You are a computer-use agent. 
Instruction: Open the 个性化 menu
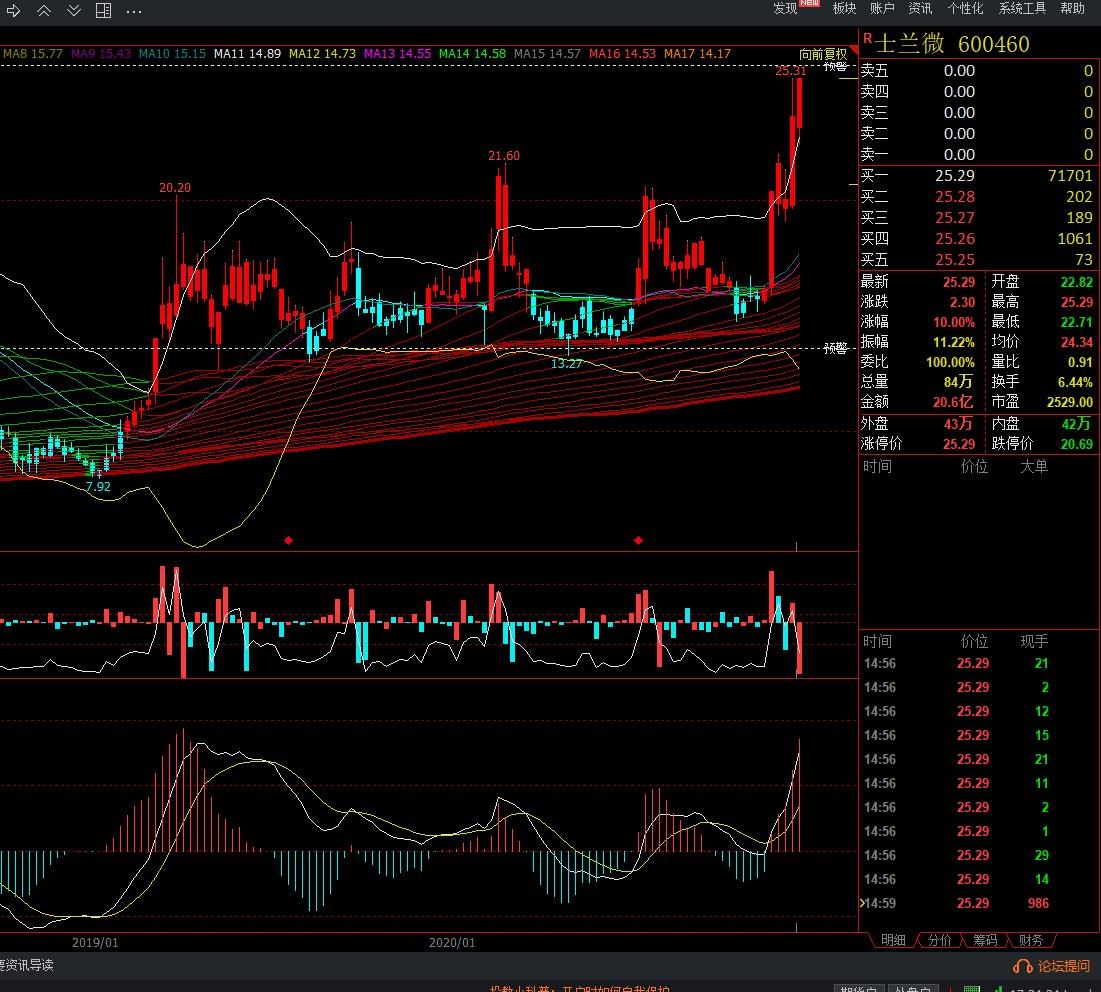[x=965, y=8]
